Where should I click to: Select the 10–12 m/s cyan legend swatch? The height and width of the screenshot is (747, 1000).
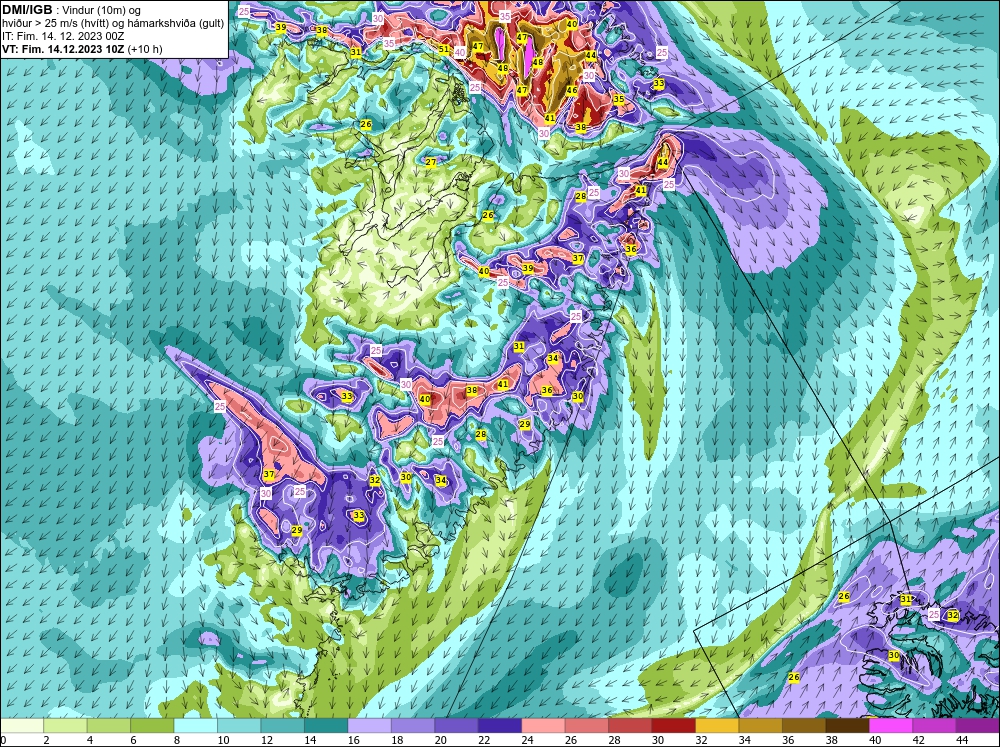[x=239, y=726]
